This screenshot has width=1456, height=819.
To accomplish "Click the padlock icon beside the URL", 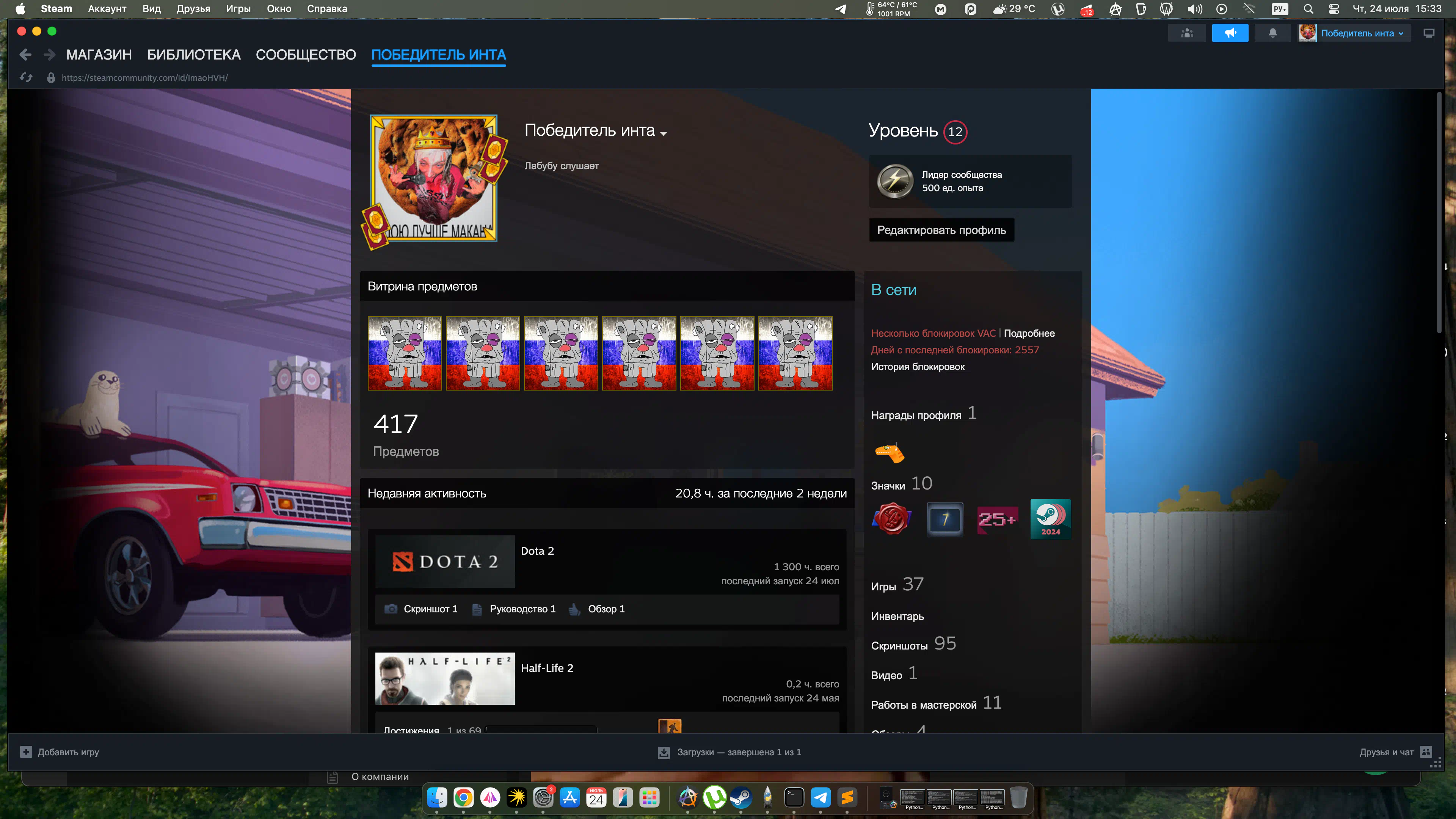I will point(51,77).
